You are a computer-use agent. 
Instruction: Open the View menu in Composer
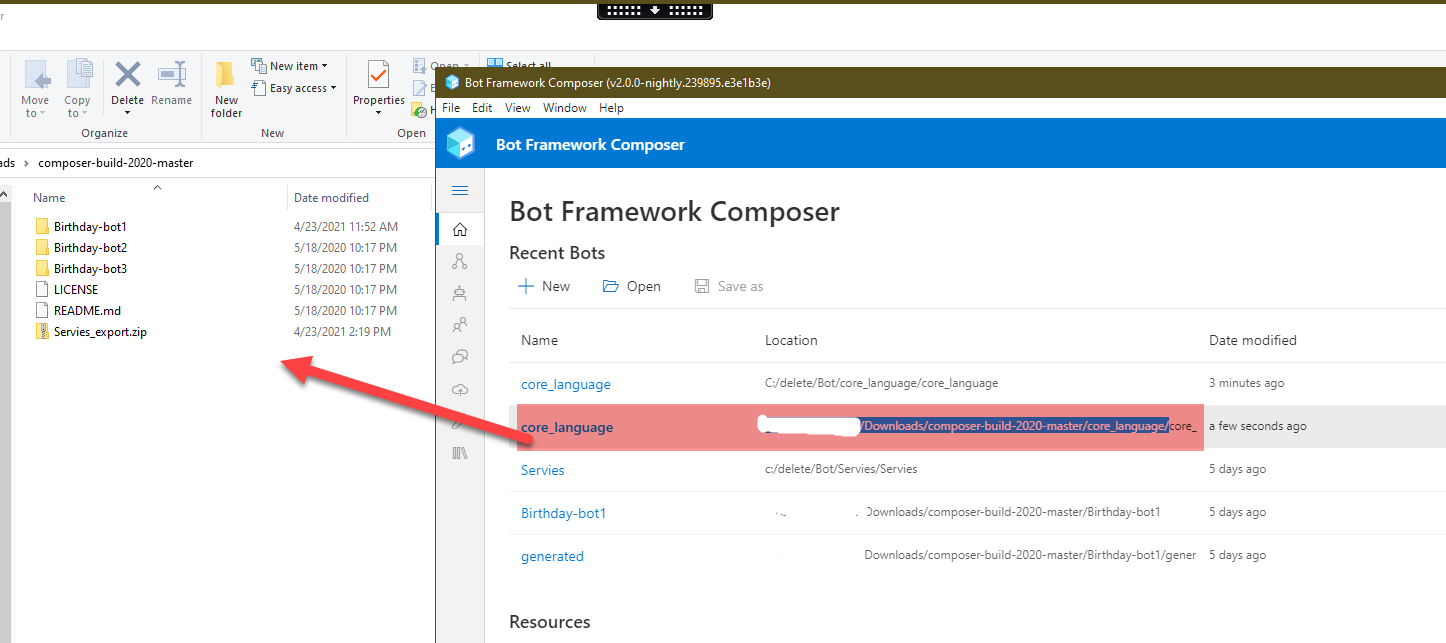517,107
